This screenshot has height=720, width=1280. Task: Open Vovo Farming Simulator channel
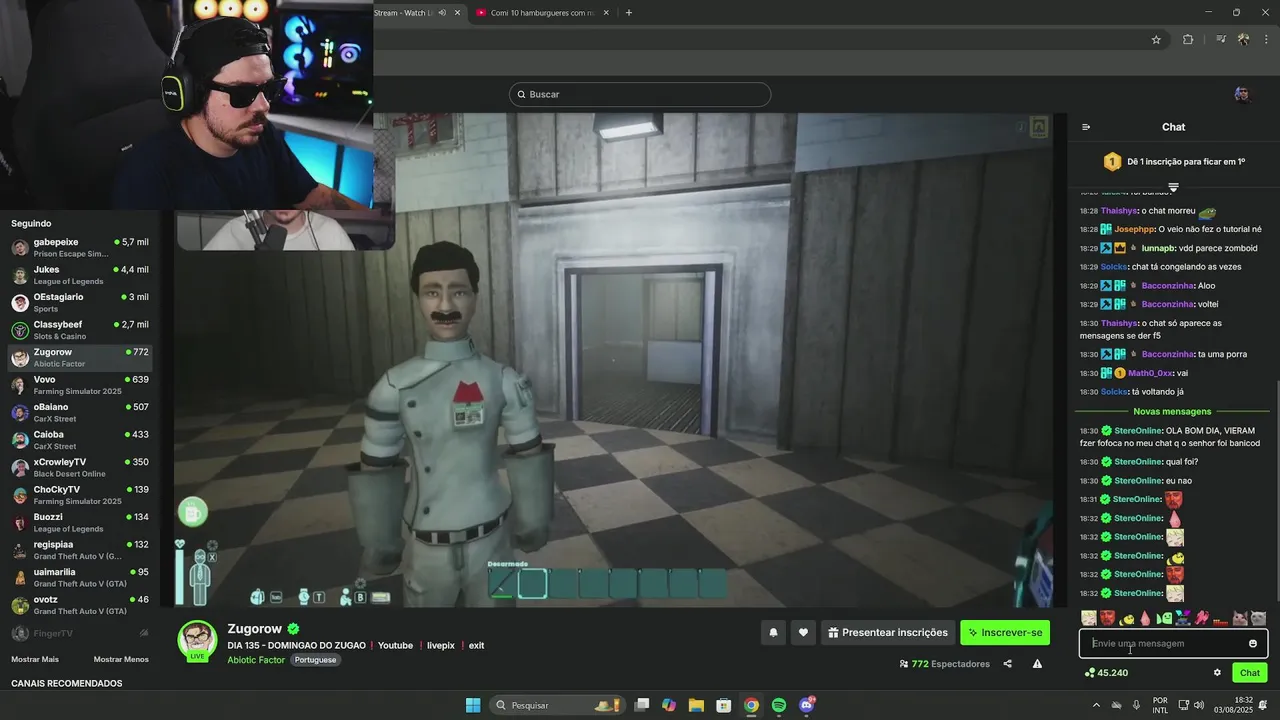[x=80, y=385]
